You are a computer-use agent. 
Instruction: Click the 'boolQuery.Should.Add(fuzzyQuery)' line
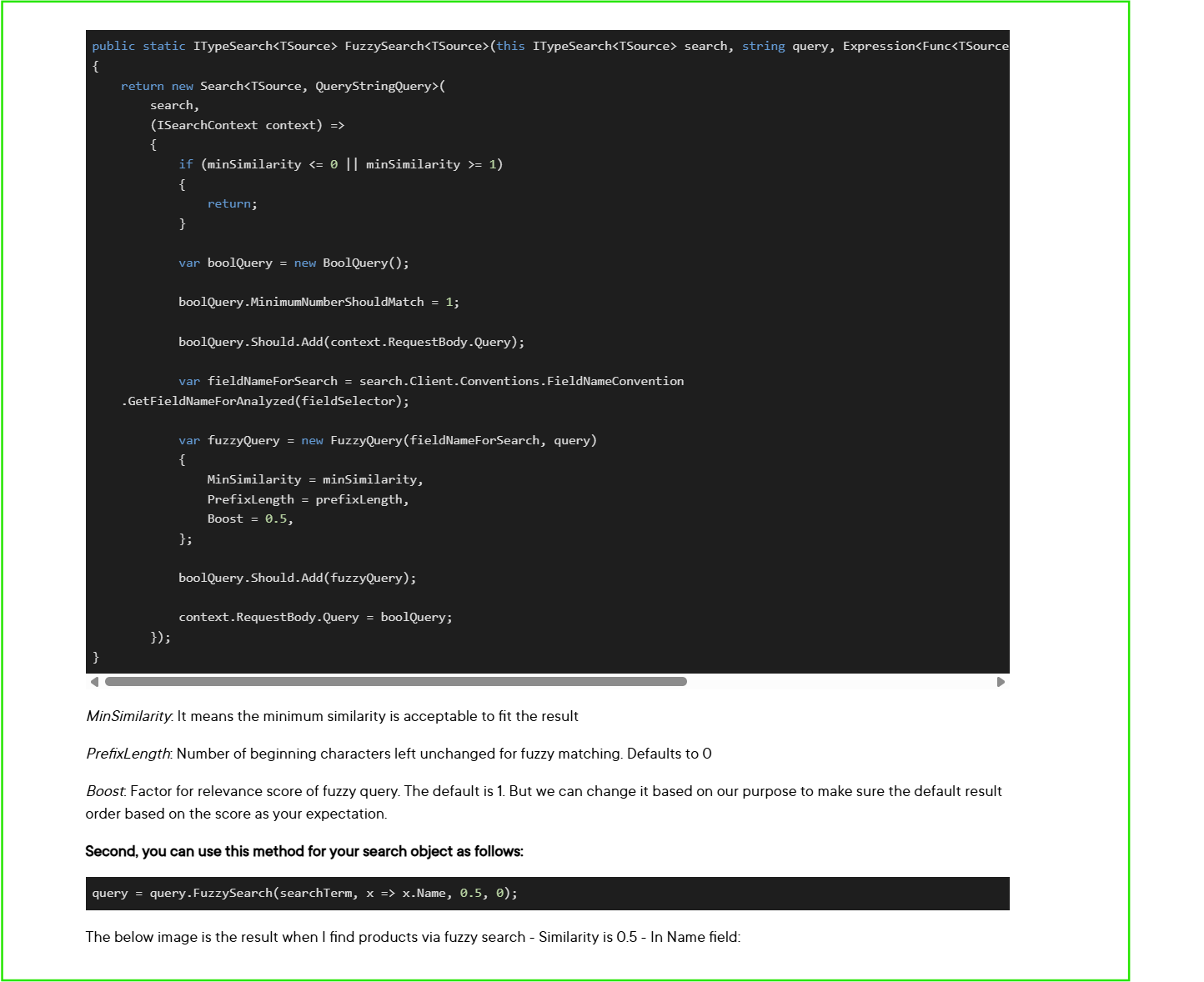(297, 578)
